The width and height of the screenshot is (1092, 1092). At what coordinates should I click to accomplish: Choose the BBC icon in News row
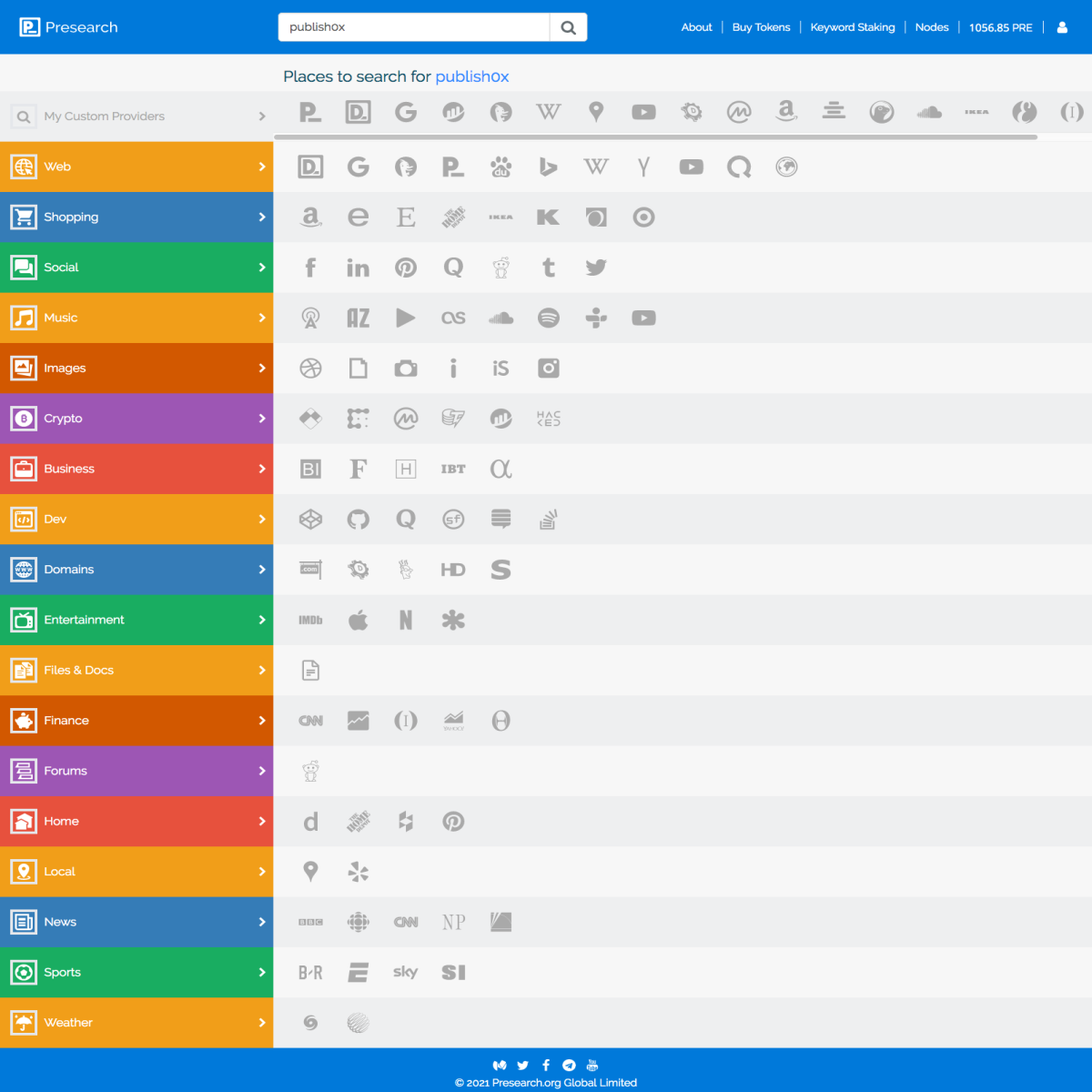310,922
